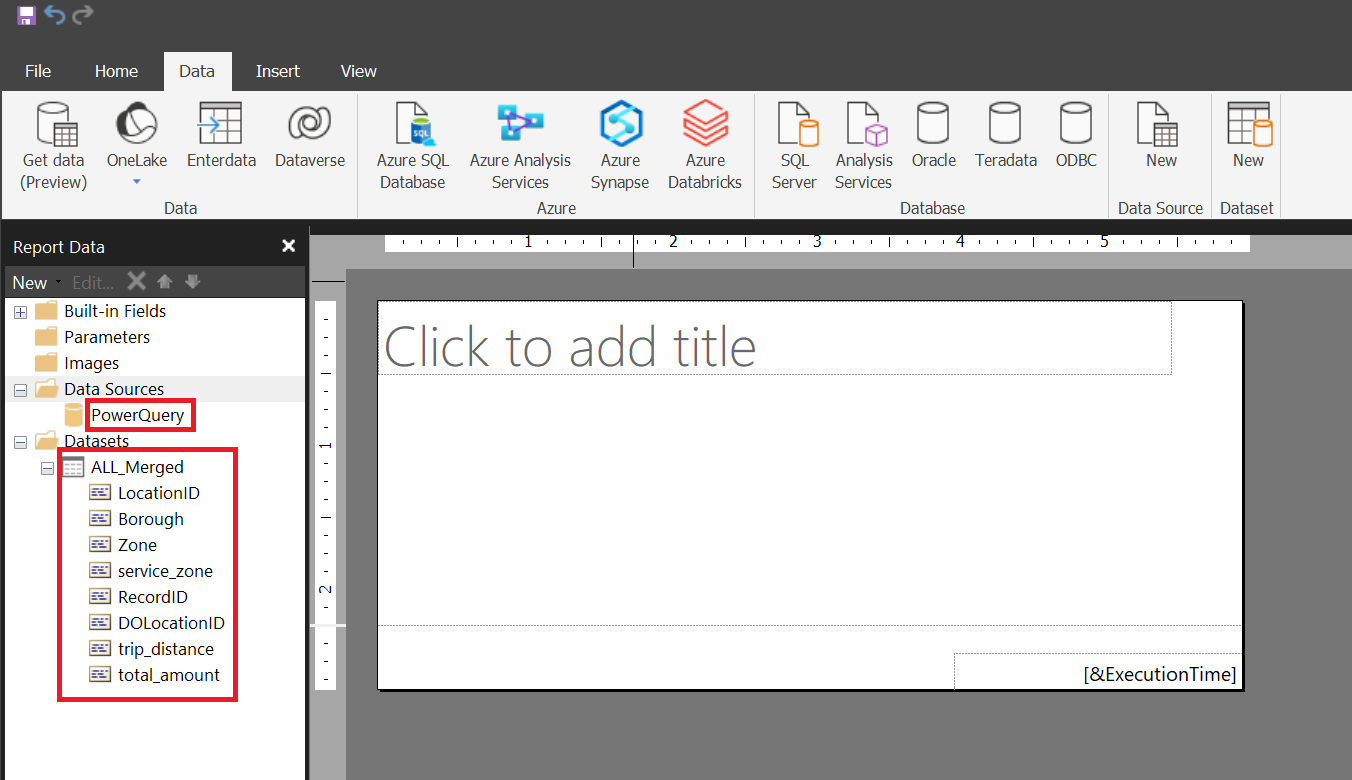Select the Enterdata ribbon icon

coord(221,135)
